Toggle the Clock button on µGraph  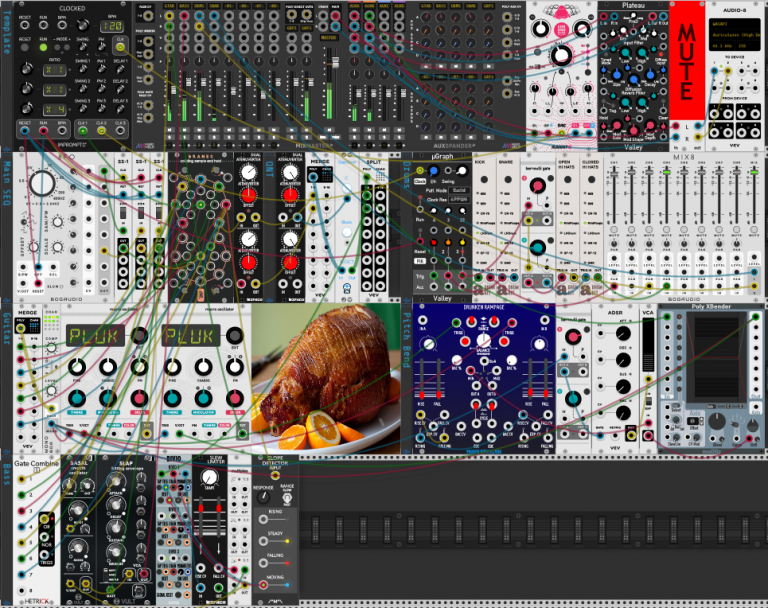[420, 181]
